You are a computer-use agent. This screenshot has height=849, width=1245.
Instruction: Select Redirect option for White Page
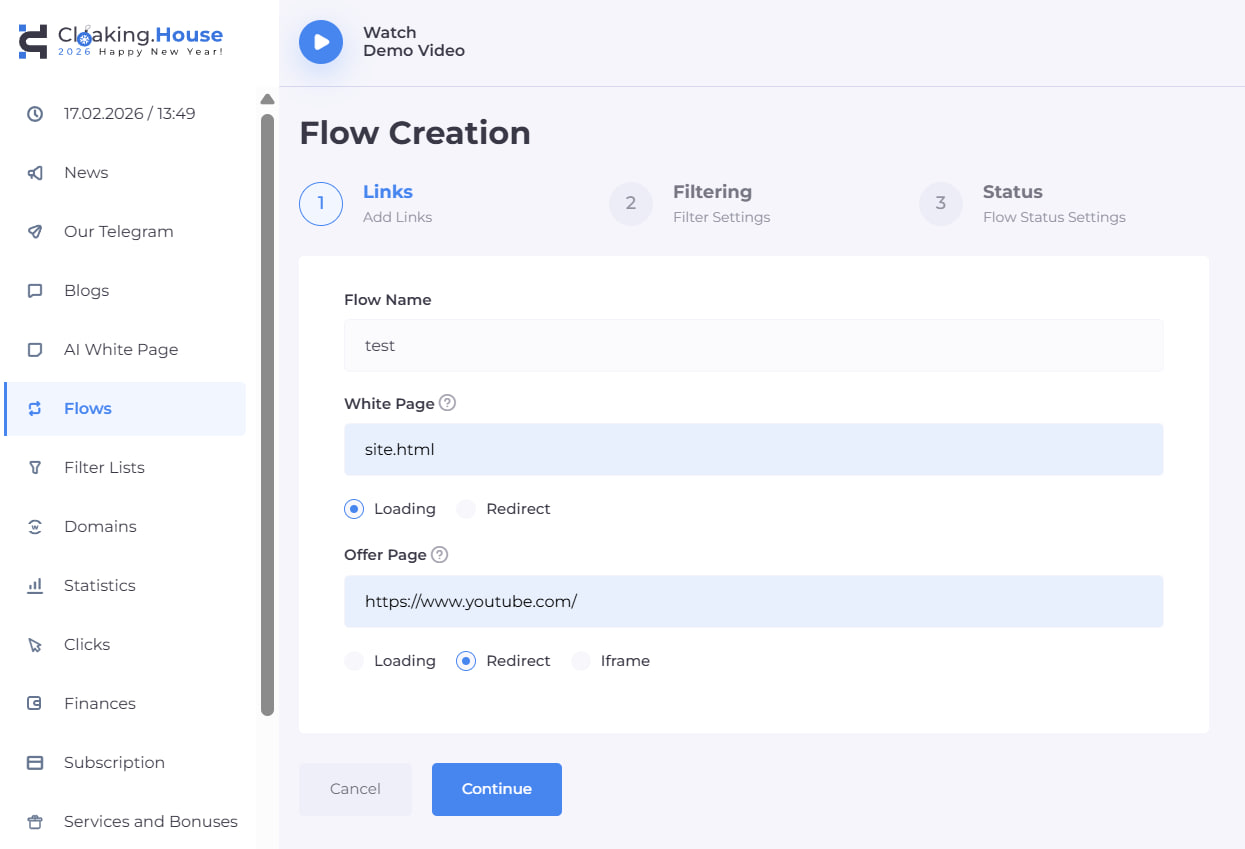(466, 509)
